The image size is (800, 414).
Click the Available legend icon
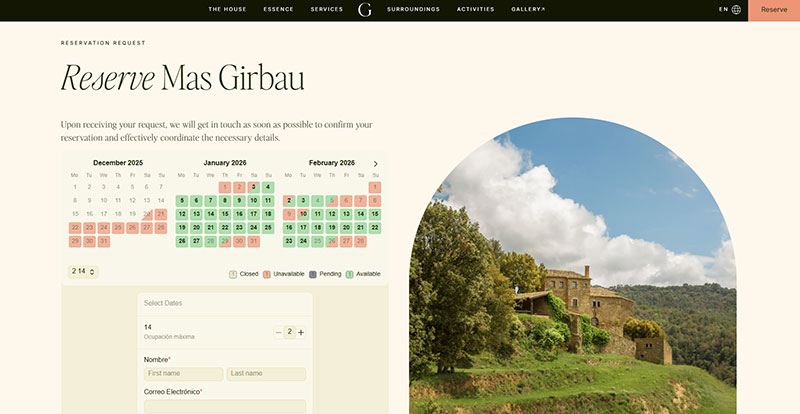click(349, 274)
